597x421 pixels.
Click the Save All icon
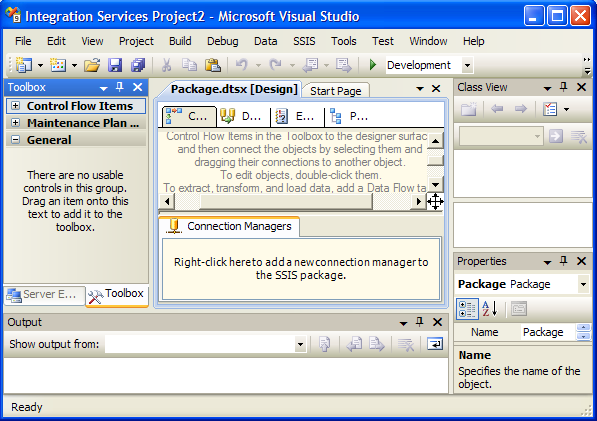point(138,65)
